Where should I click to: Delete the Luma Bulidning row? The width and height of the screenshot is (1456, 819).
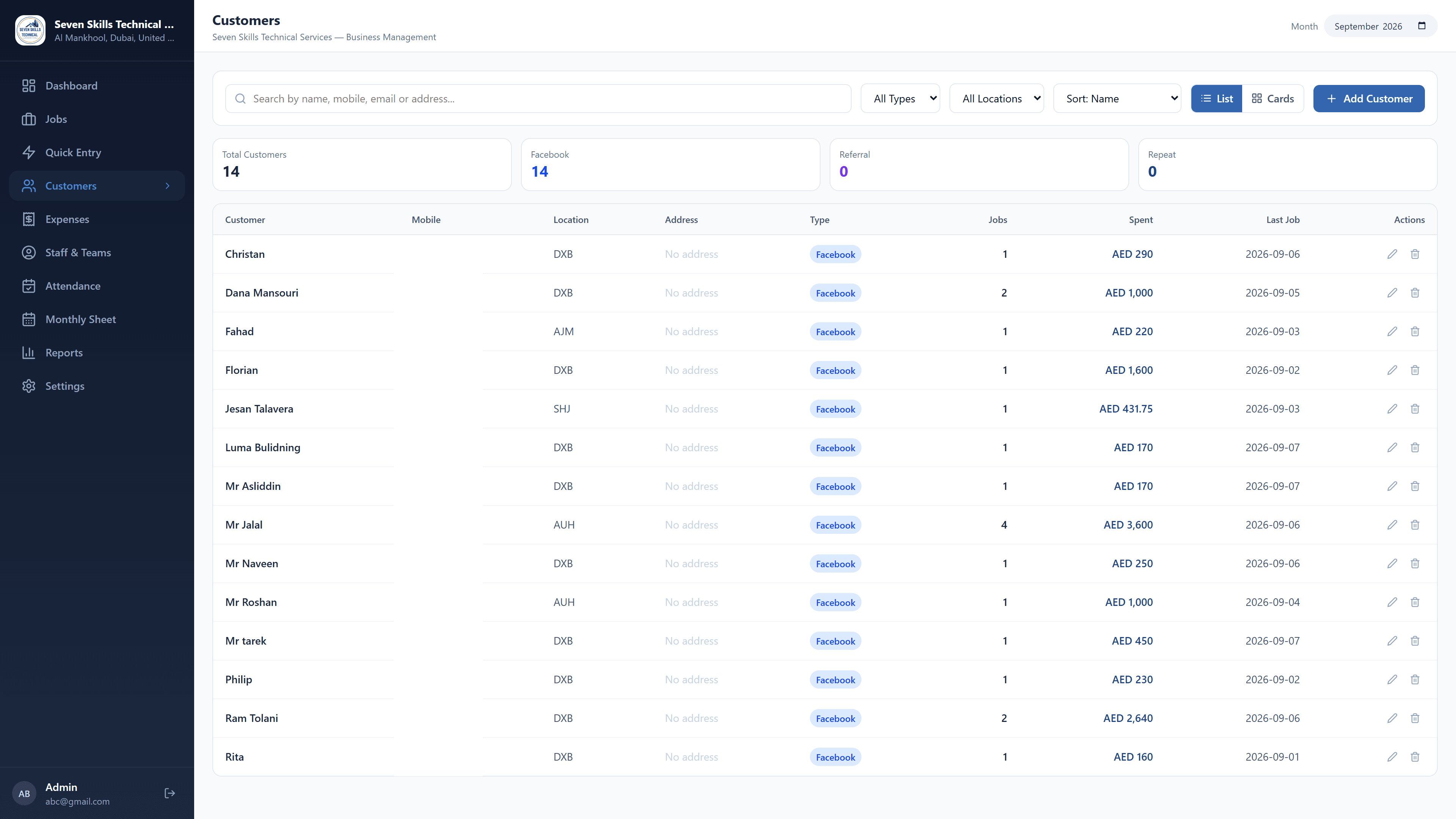pyautogui.click(x=1415, y=448)
